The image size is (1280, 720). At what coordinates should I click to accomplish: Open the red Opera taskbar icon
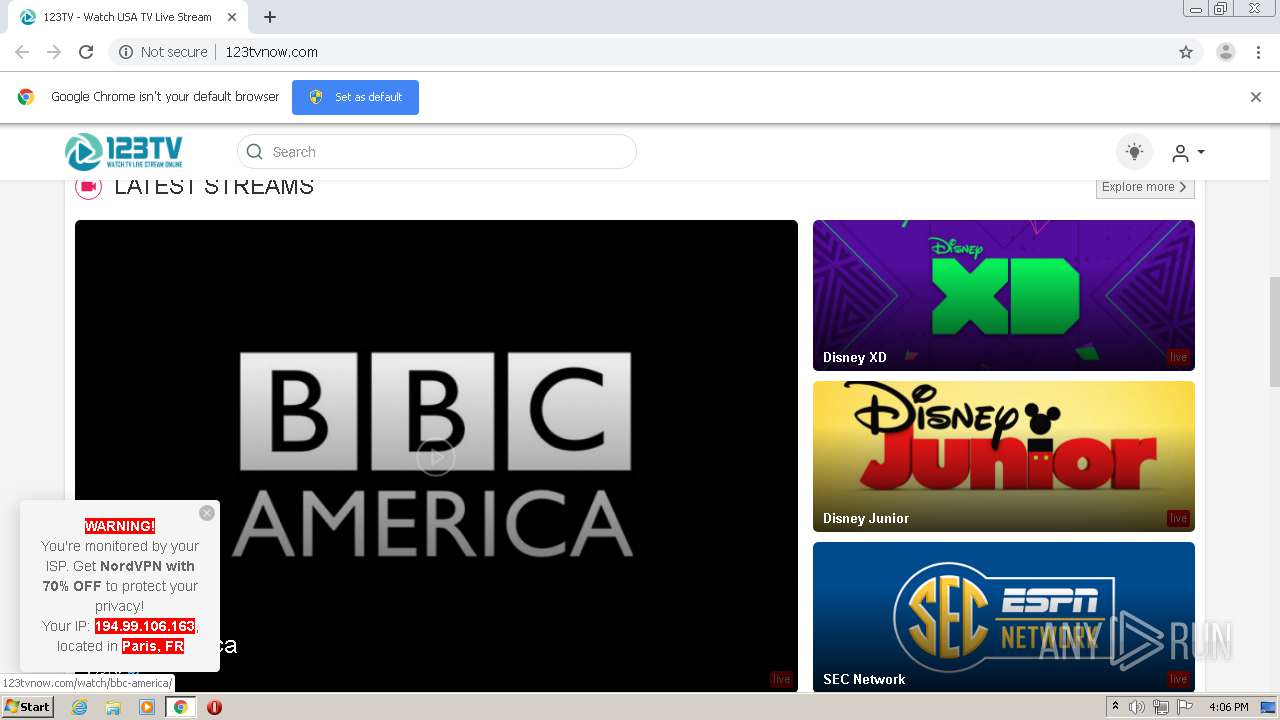(x=214, y=707)
